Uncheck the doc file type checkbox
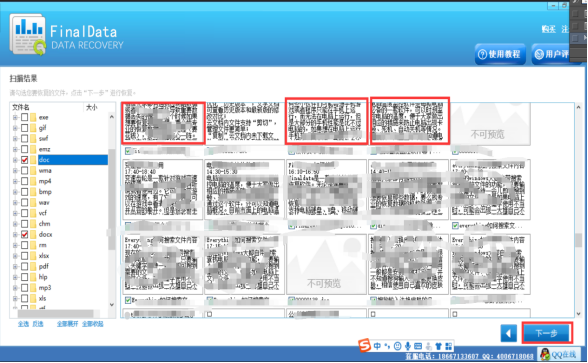The width and height of the screenshot is (588, 363). click(x=24, y=160)
